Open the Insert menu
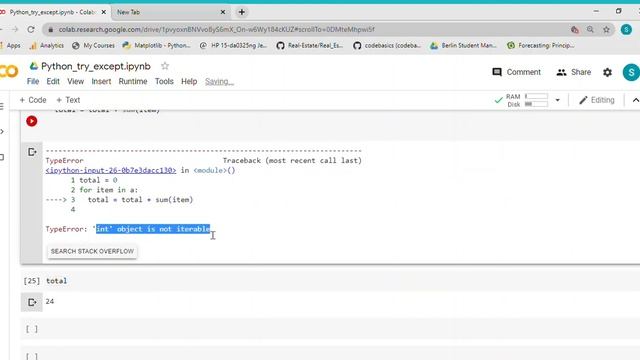The width and height of the screenshot is (640, 360). (101, 81)
